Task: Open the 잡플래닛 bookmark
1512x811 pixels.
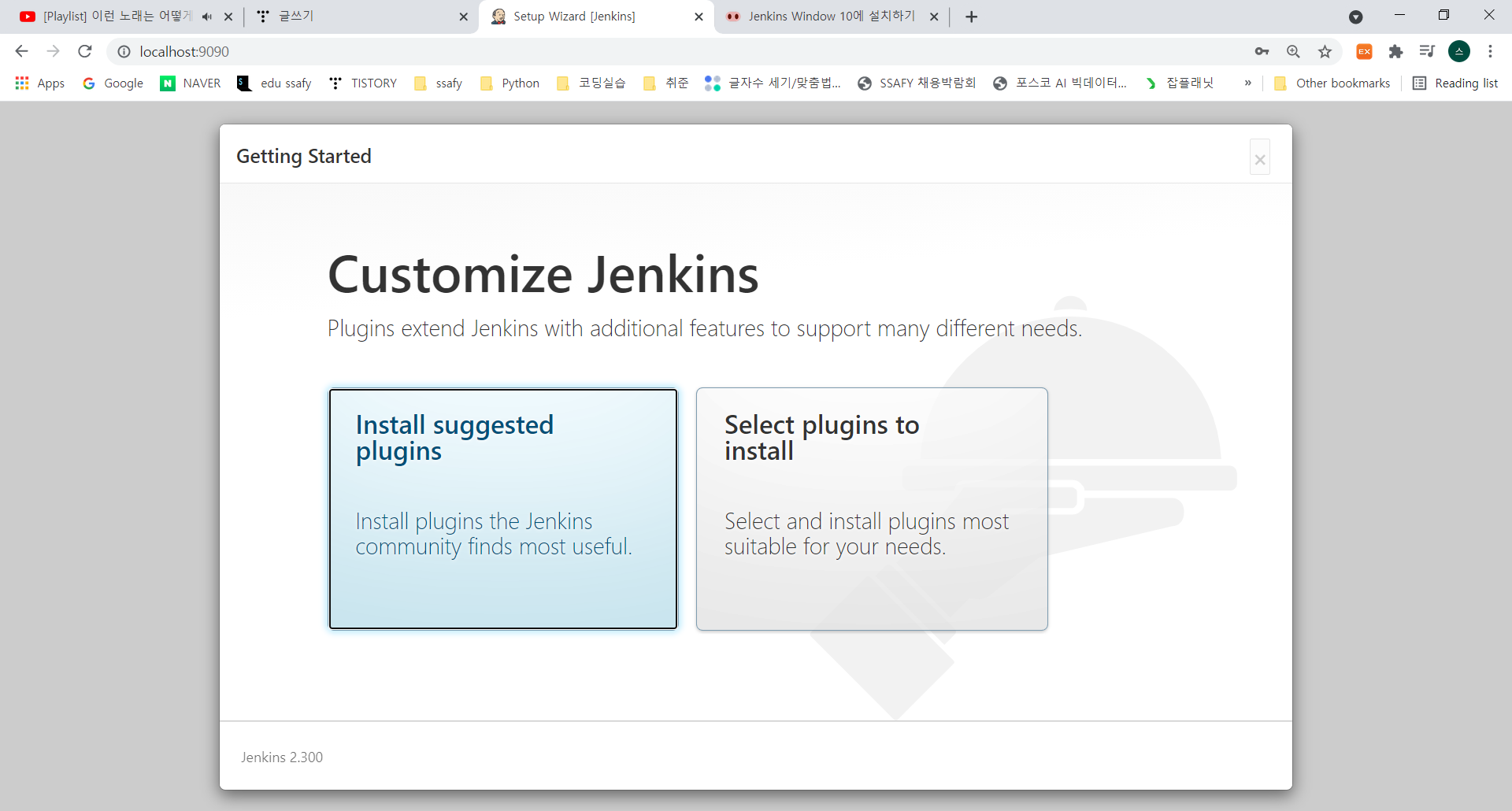Action: (1180, 83)
